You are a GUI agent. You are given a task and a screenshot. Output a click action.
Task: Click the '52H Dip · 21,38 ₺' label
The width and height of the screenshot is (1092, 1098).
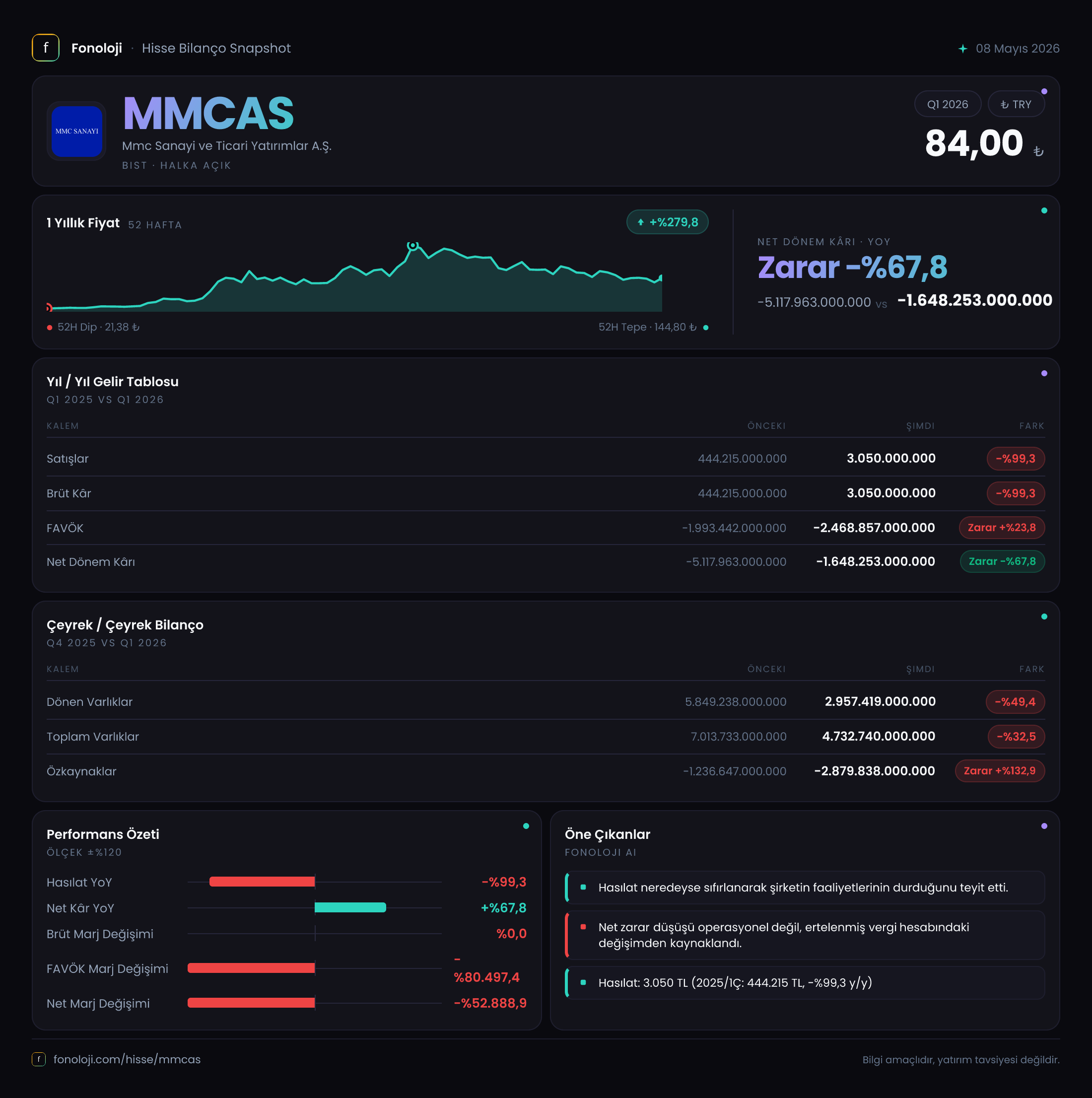coord(98,327)
